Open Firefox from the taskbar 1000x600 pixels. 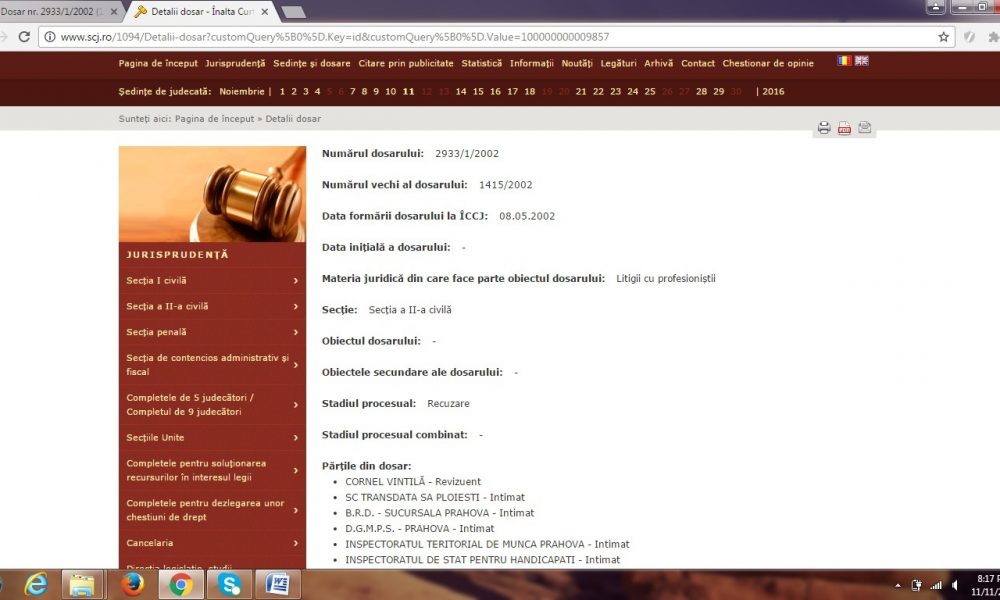click(133, 584)
